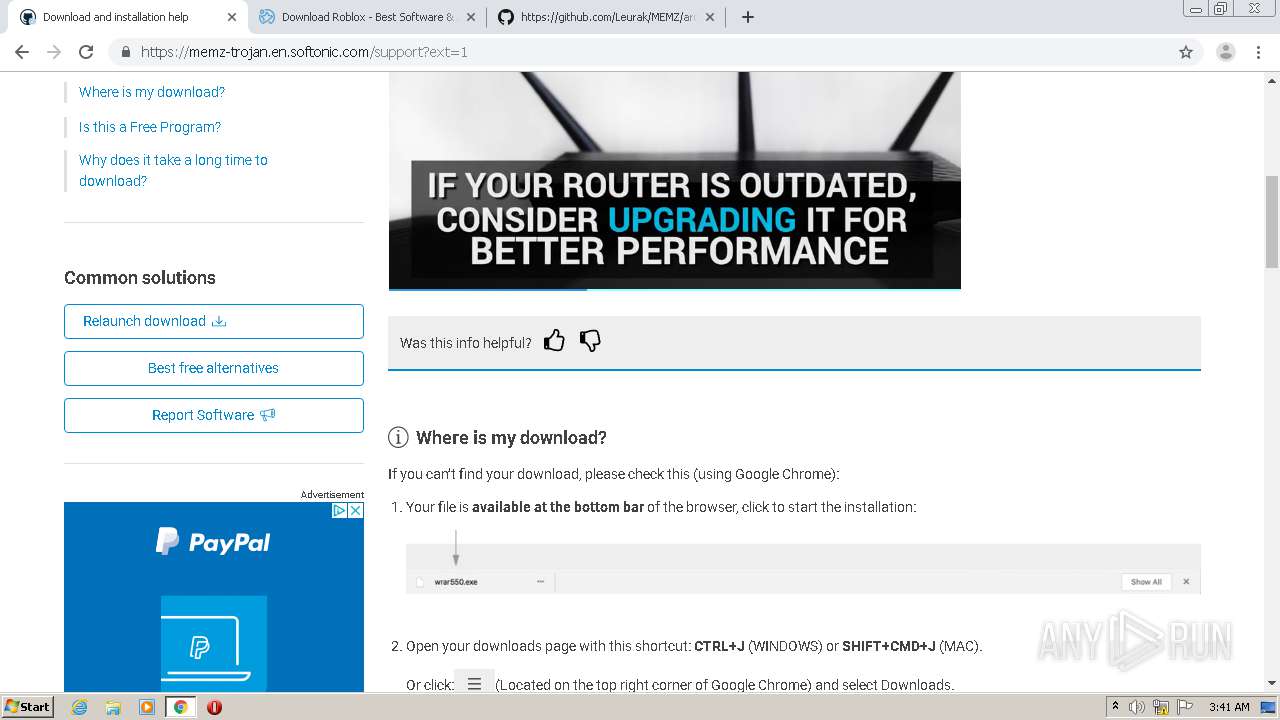Bookmark this page with the star icon

click(1186, 52)
